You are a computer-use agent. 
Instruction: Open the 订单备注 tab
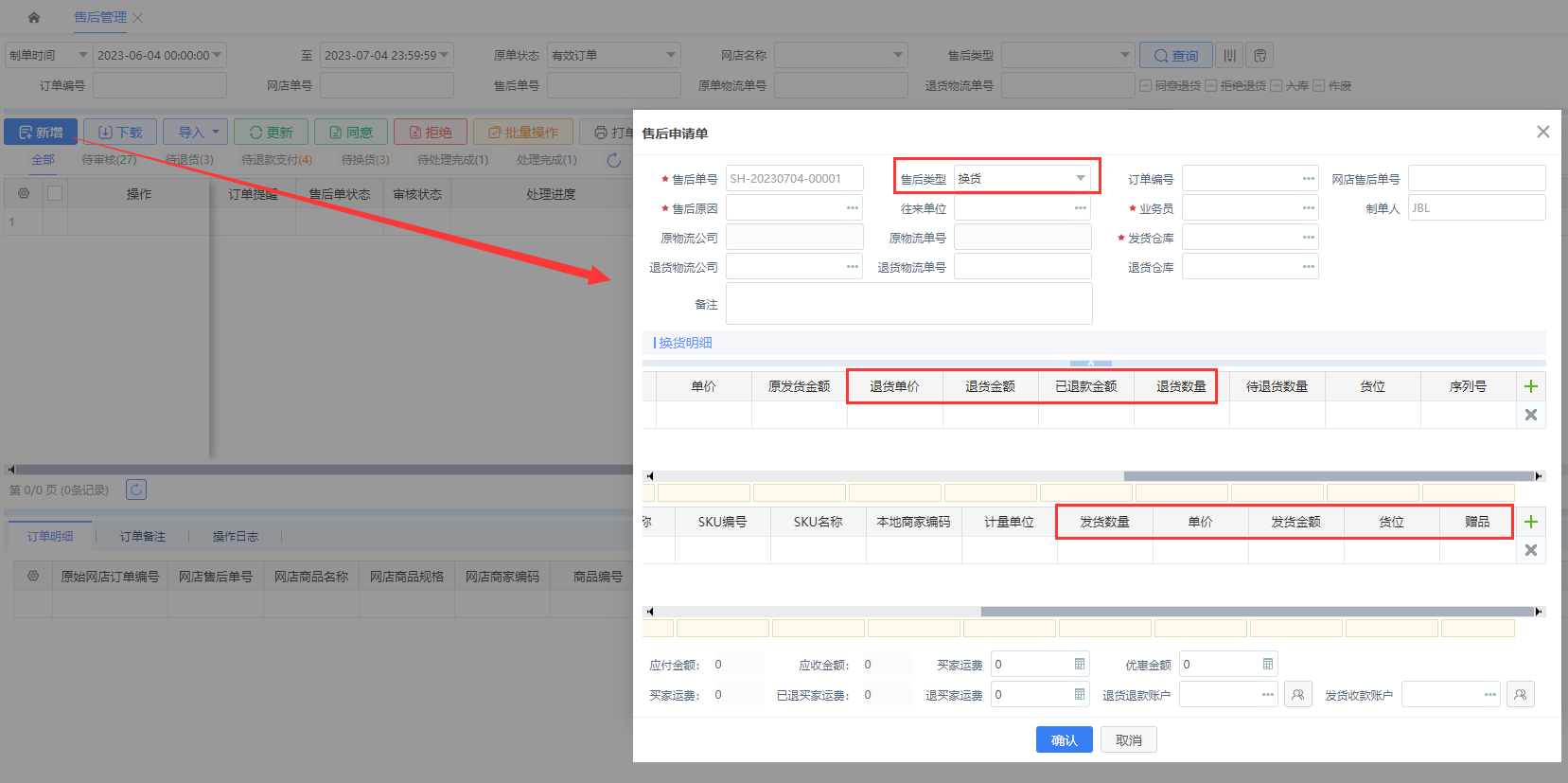pos(143,537)
